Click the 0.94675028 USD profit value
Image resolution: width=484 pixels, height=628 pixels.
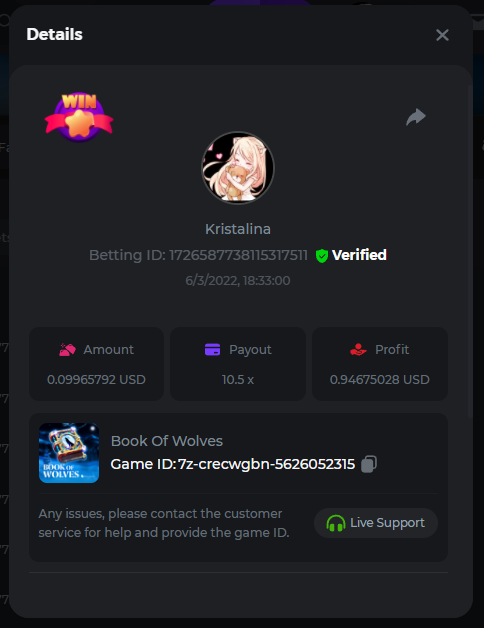[x=379, y=380]
